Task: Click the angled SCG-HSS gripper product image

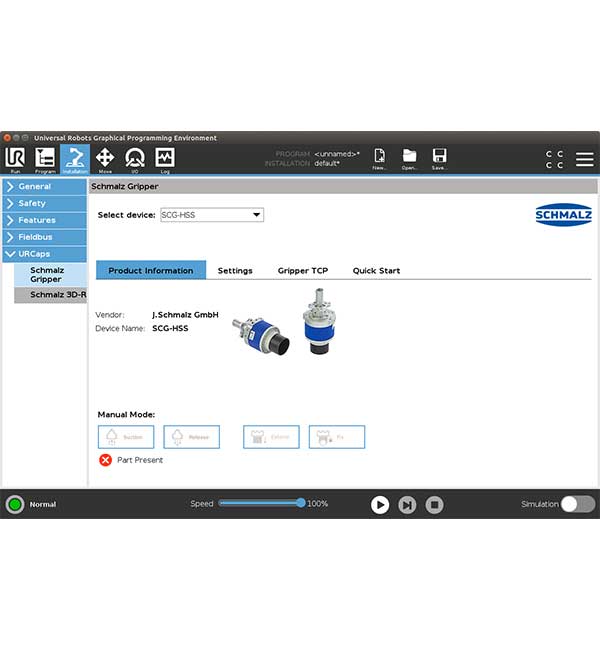Action: click(261, 335)
